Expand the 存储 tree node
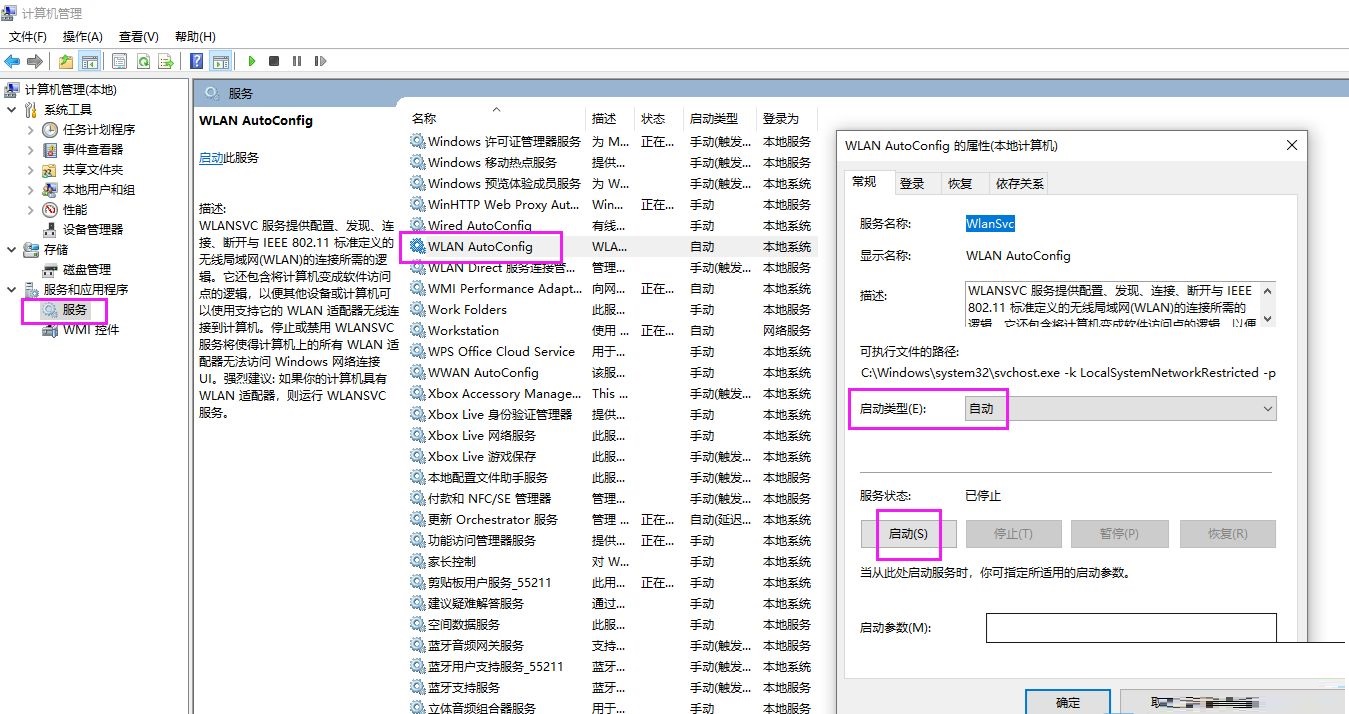This screenshot has height=714, width=1349. pos(10,249)
